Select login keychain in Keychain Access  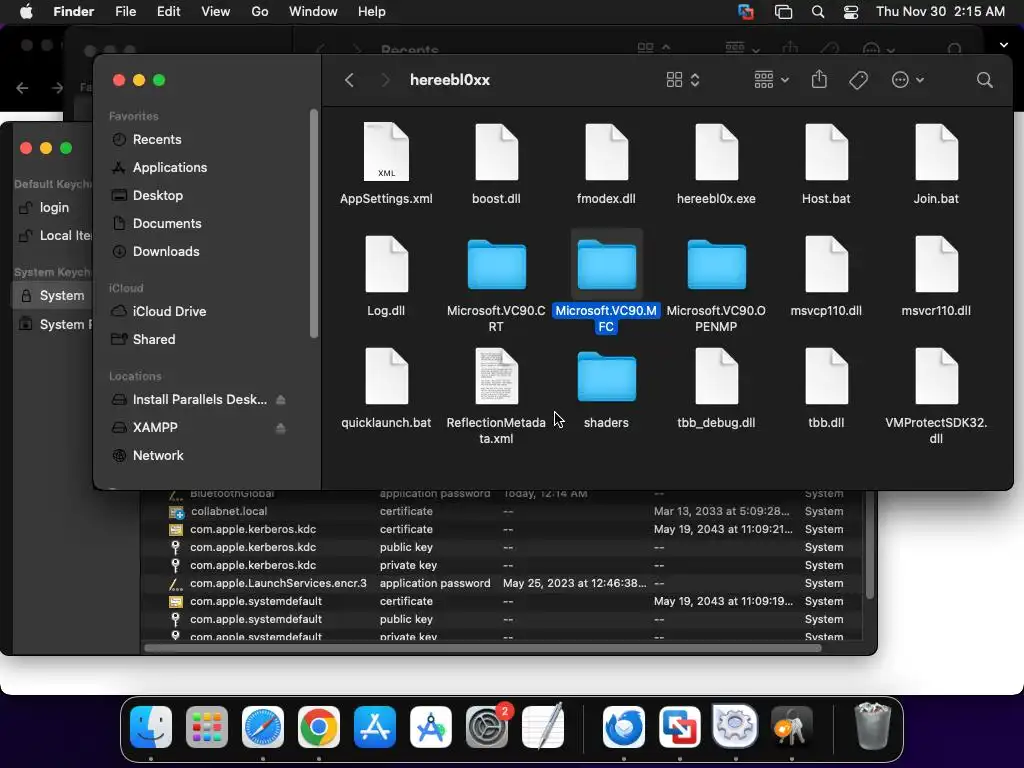54,208
